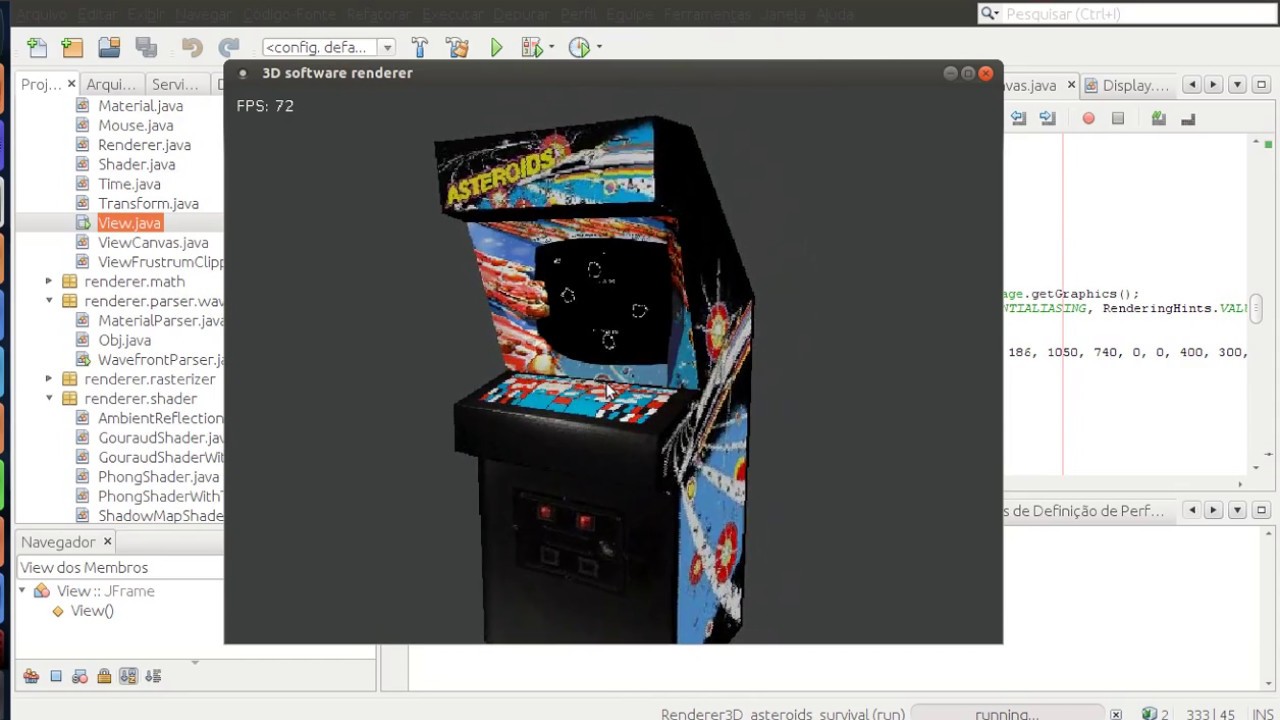Click the editor uncomment lines icon

click(x=1188, y=118)
